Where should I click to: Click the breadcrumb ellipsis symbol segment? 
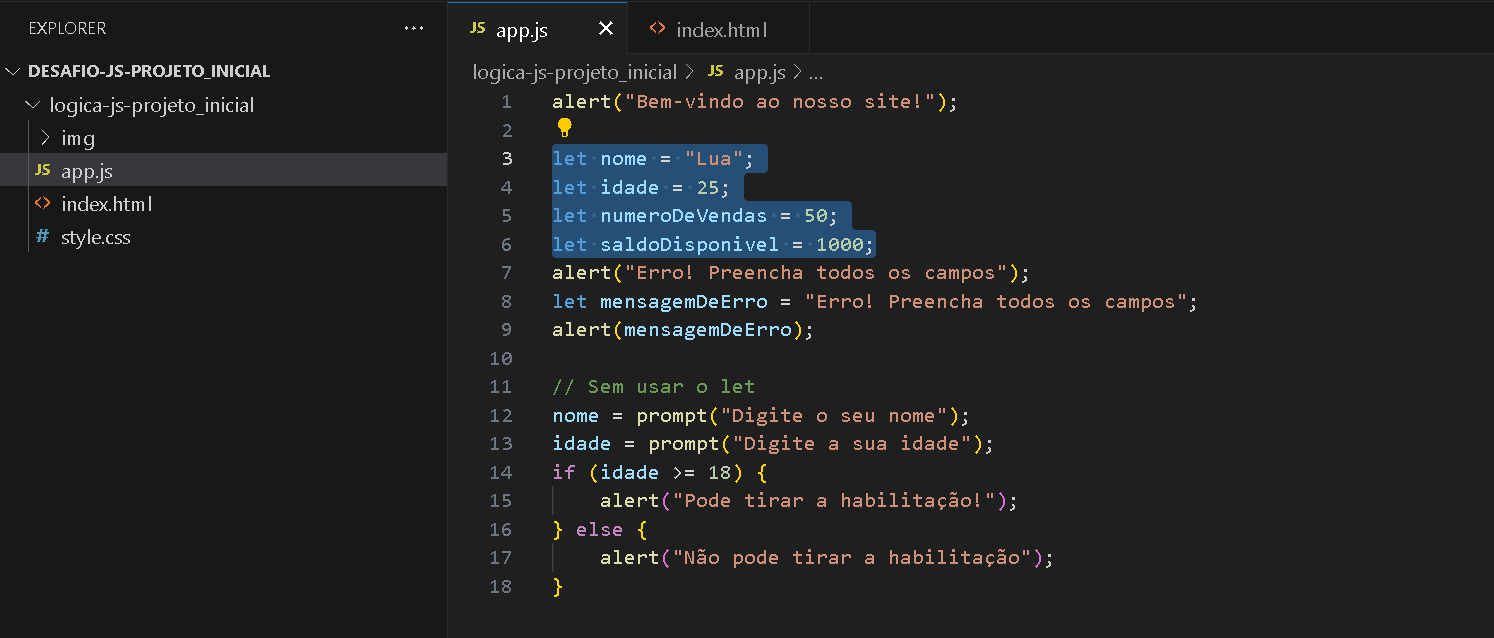coord(815,73)
